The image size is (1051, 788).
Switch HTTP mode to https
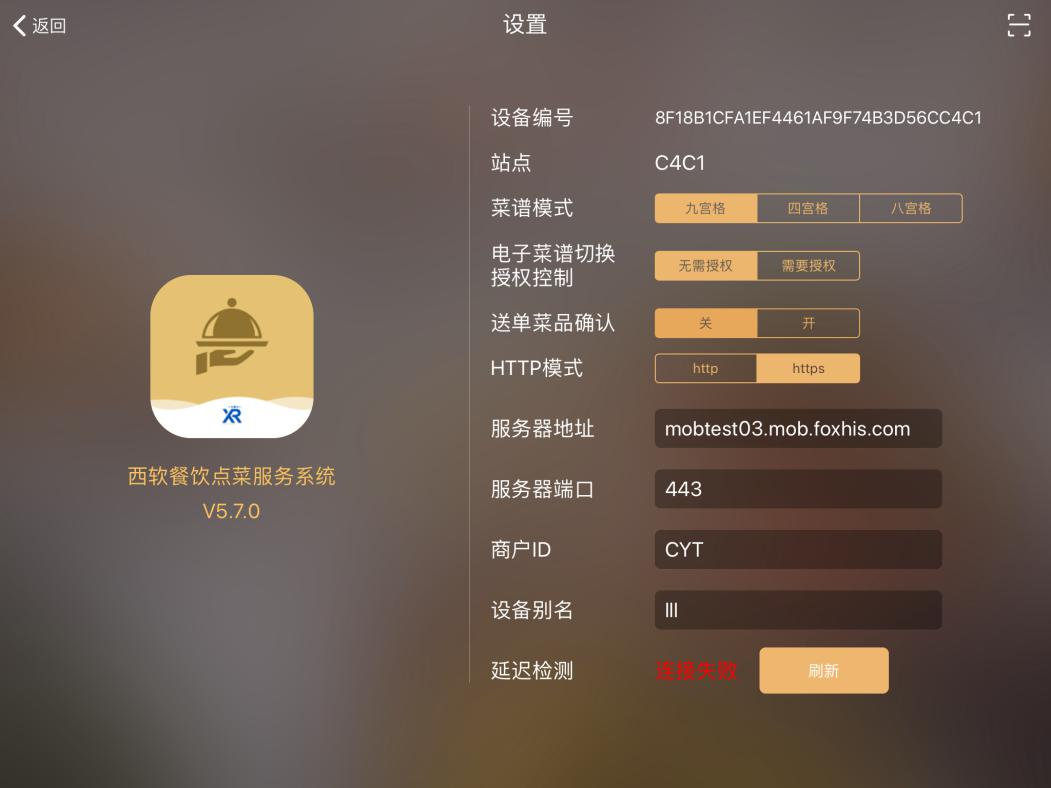808,369
